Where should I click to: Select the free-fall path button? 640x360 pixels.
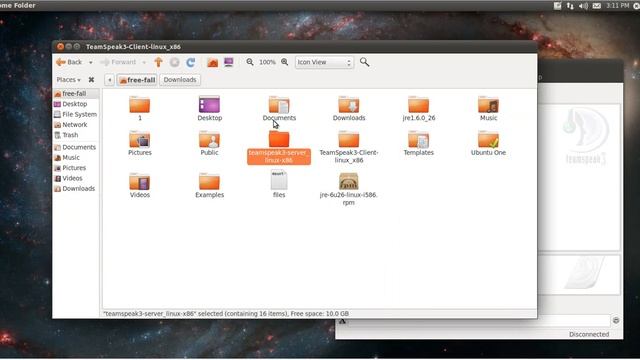coord(137,80)
